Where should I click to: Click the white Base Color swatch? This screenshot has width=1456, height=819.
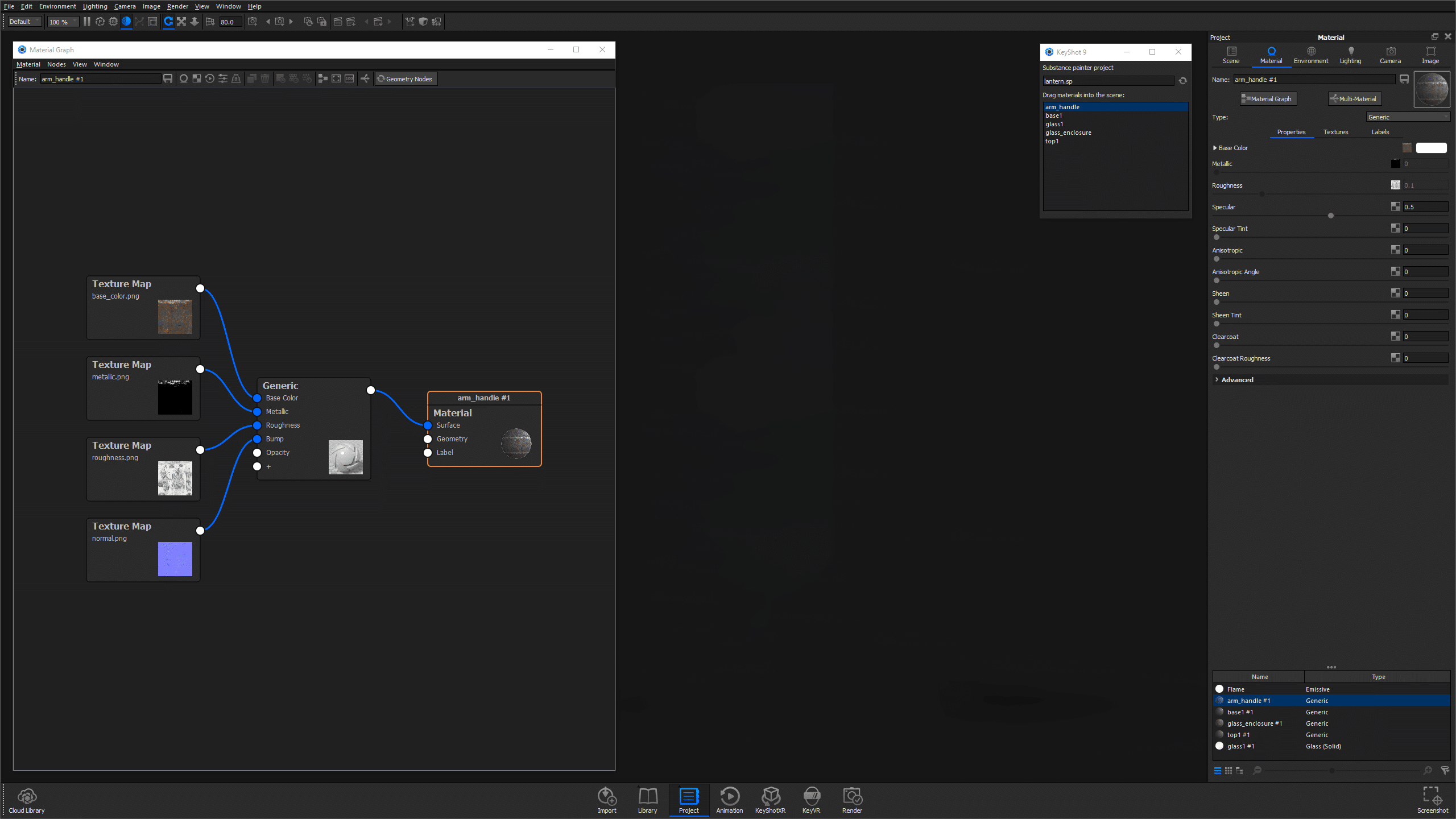coord(1431,148)
